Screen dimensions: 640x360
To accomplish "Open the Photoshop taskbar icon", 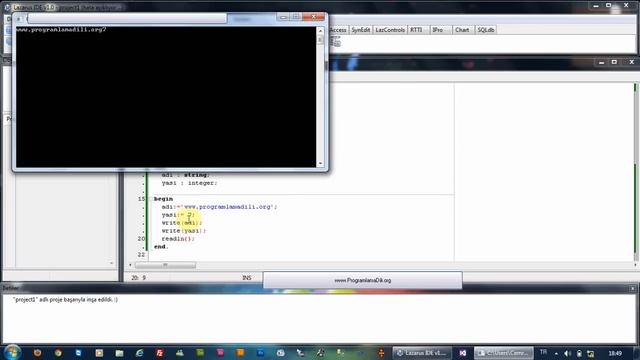I will tap(260, 353).
